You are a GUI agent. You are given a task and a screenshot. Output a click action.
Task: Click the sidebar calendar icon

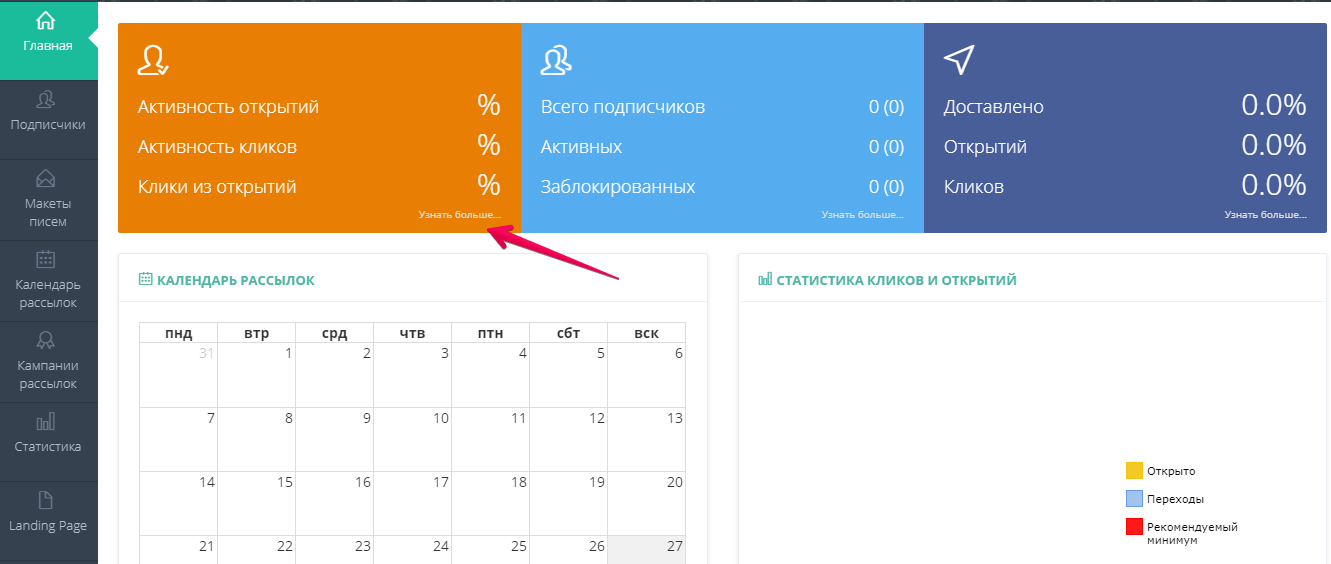point(46,260)
